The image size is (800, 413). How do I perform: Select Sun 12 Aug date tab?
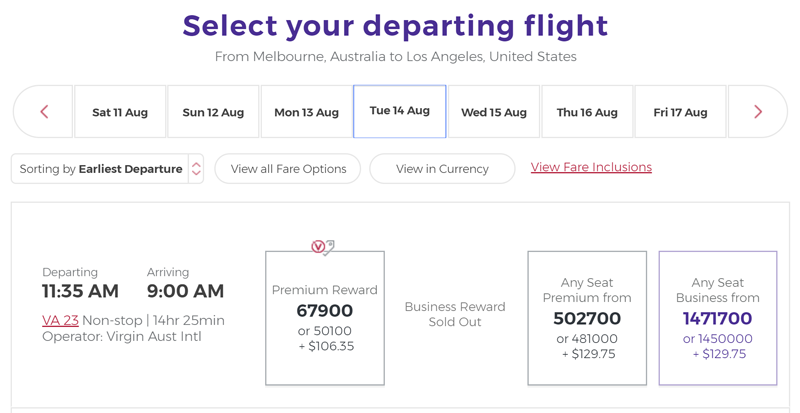[213, 112]
